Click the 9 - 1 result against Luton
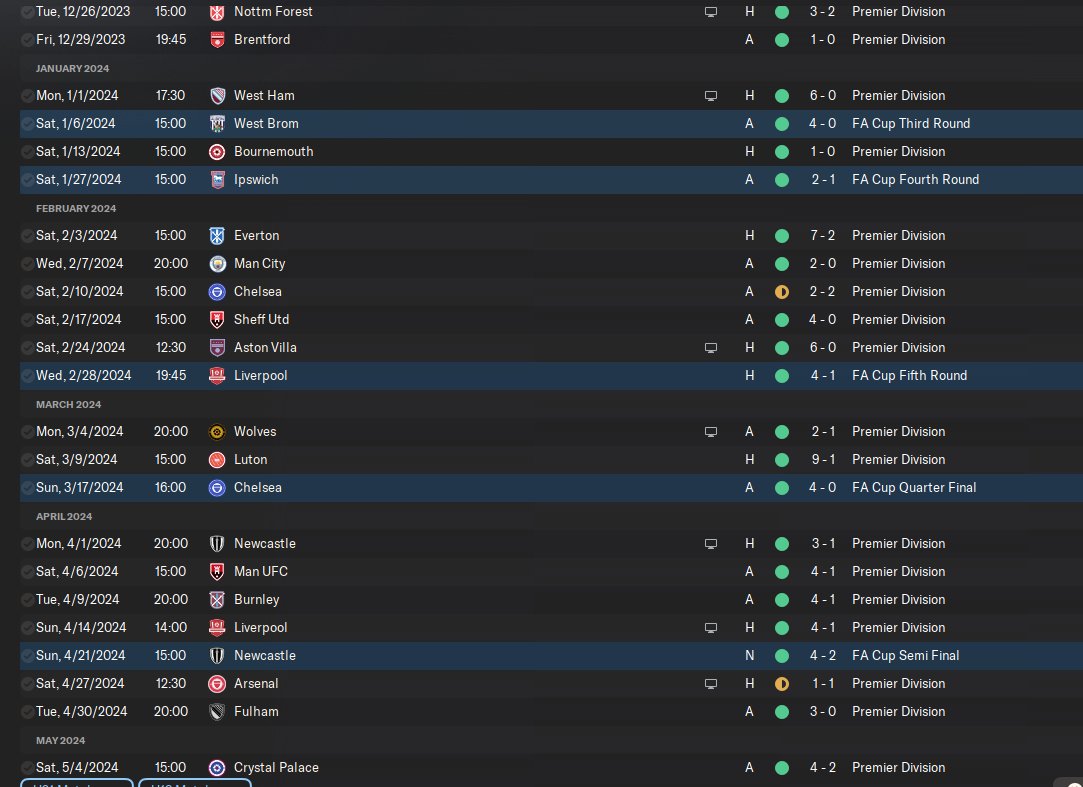The width and height of the screenshot is (1083, 787). 822,459
